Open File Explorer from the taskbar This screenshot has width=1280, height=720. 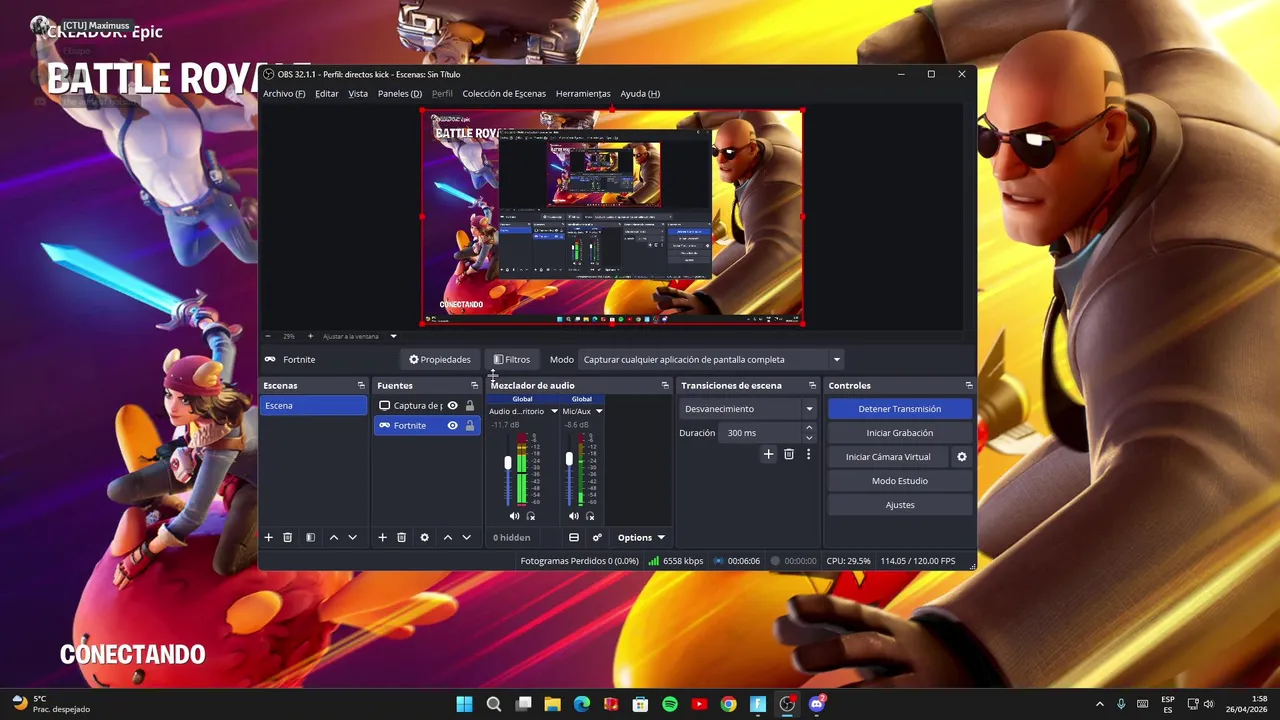tap(552, 704)
